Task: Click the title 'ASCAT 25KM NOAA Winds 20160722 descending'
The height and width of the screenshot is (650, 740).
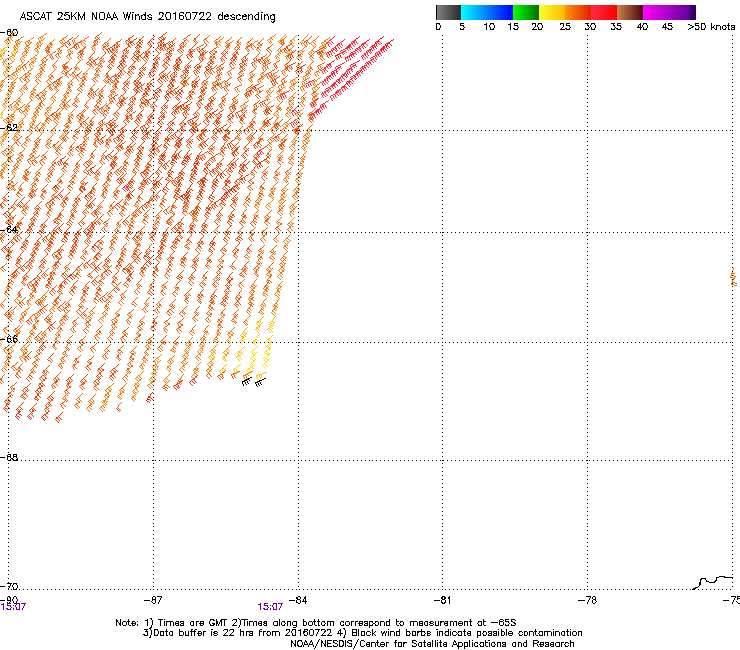Action: point(147,17)
